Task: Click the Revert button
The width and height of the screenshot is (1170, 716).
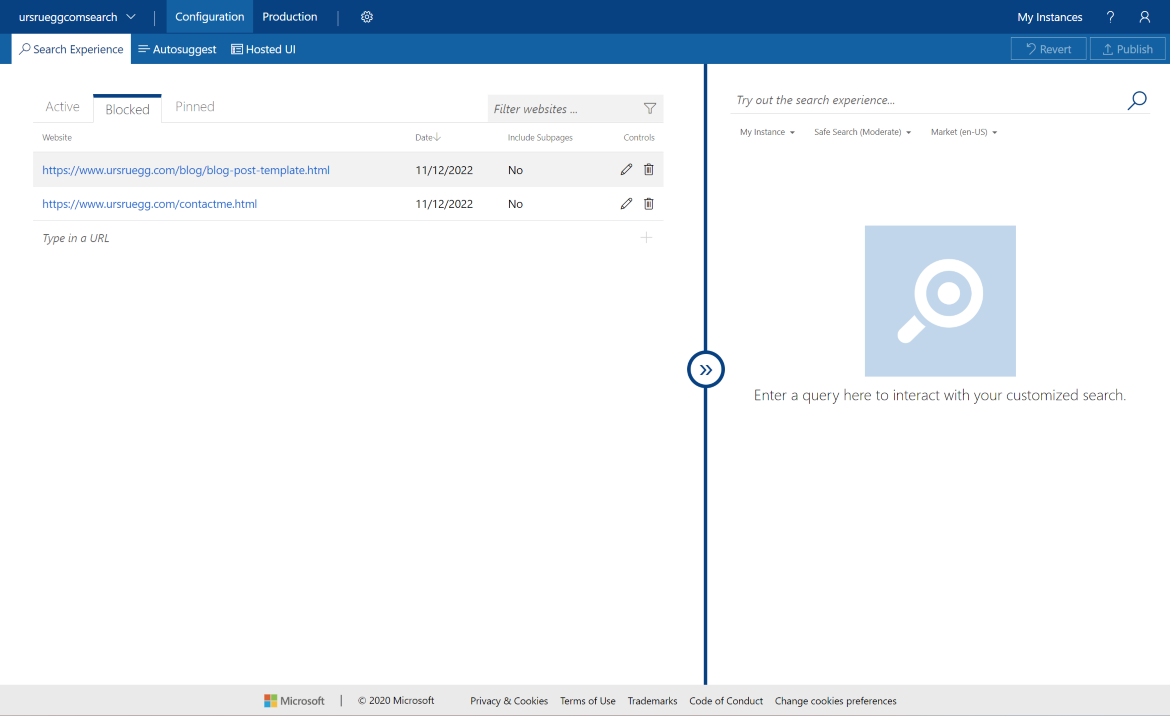Action: (1048, 49)
